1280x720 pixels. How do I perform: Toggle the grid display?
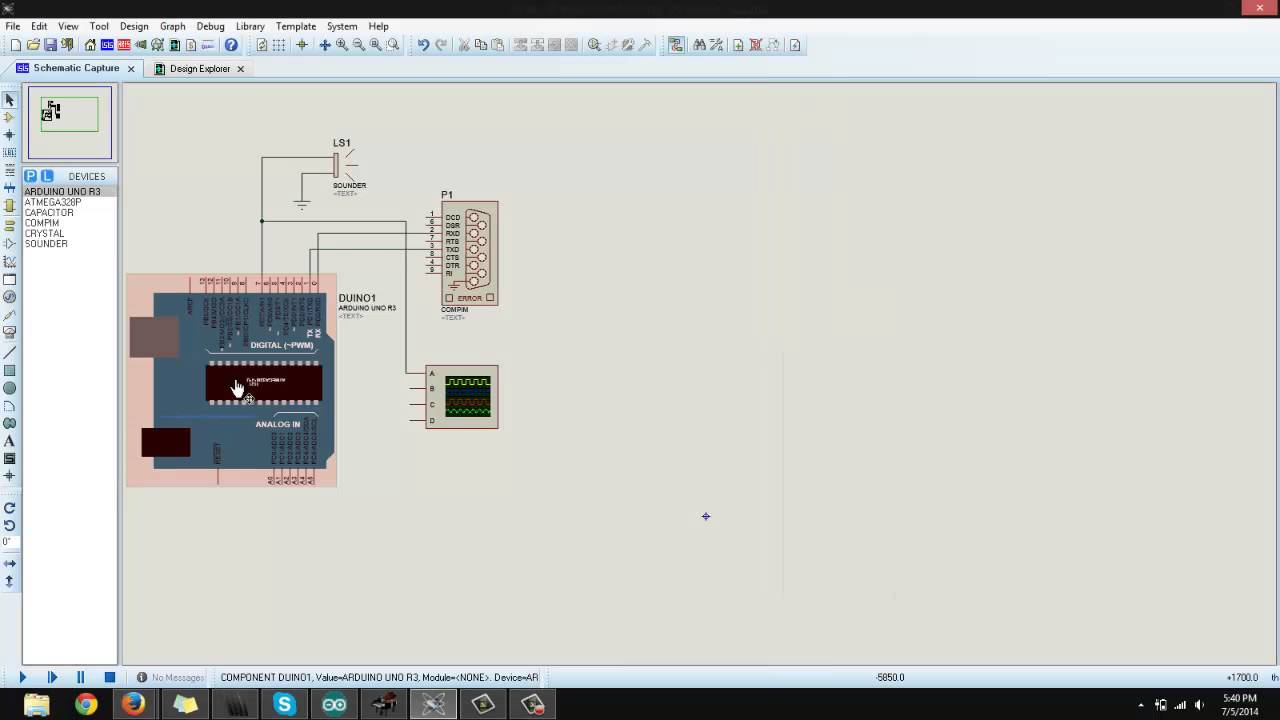click(x=278, y=45)
